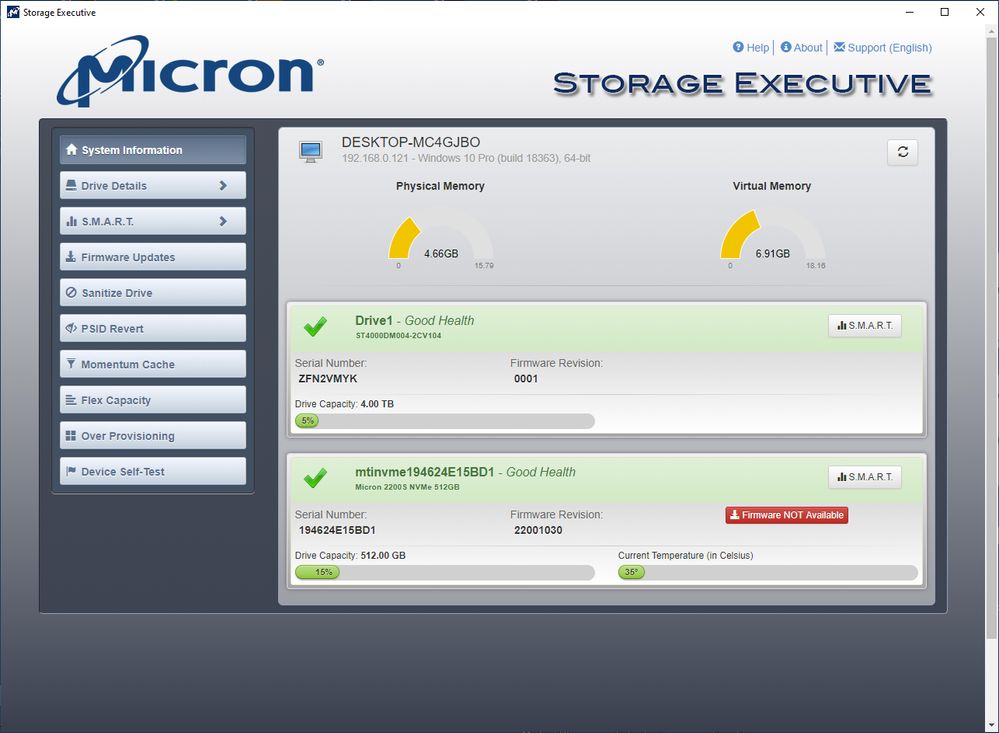The height and width of the screenshot is (733, 999).
Task: Open the Help link
Action: coord(758,48)
